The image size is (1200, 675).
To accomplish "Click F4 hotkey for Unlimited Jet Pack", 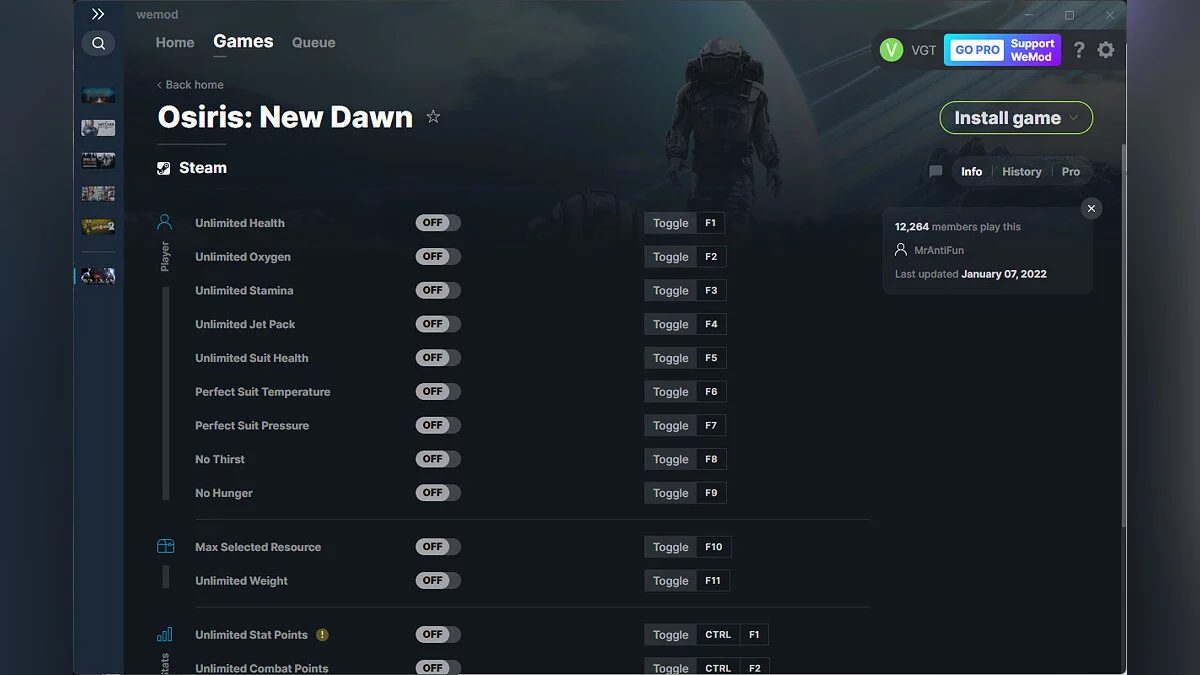I will (x=711, y=325).
